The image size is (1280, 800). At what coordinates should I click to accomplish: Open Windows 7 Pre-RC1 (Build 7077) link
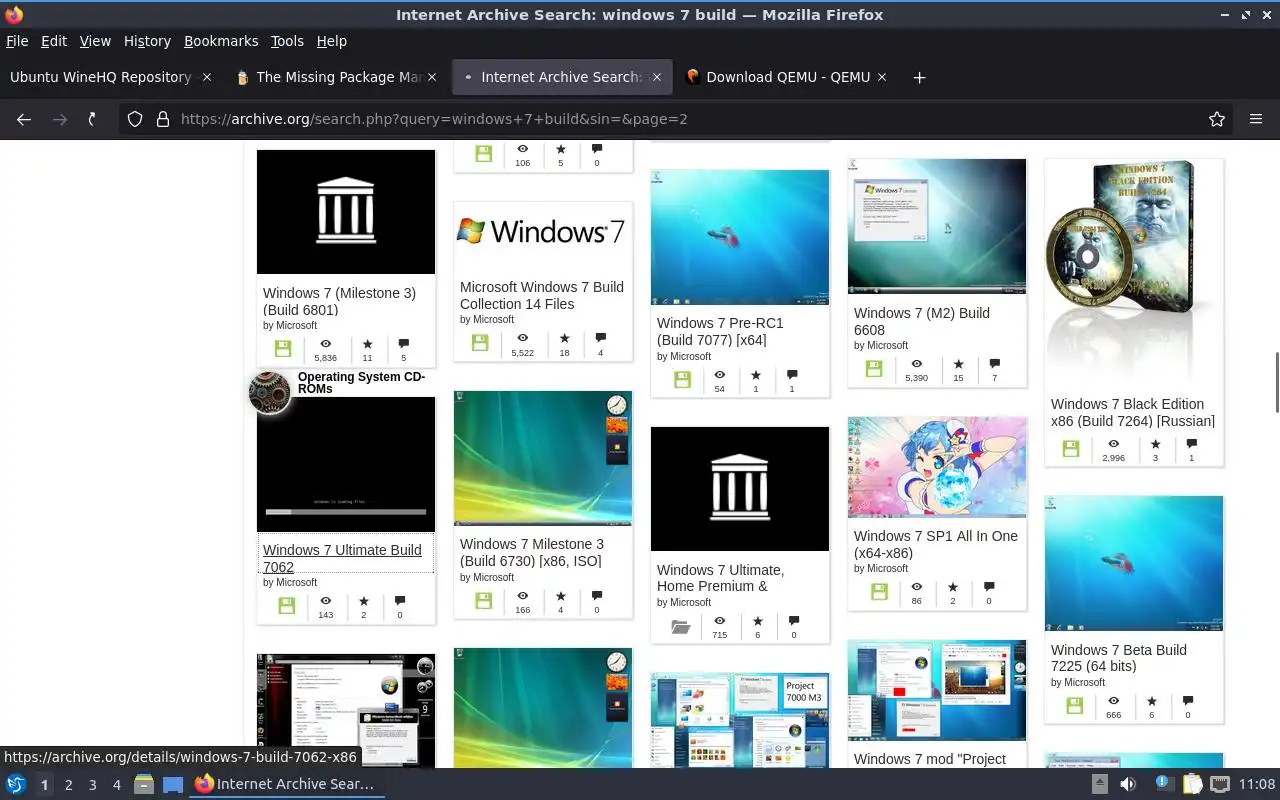pyautogui.click(x=720, y=331)
